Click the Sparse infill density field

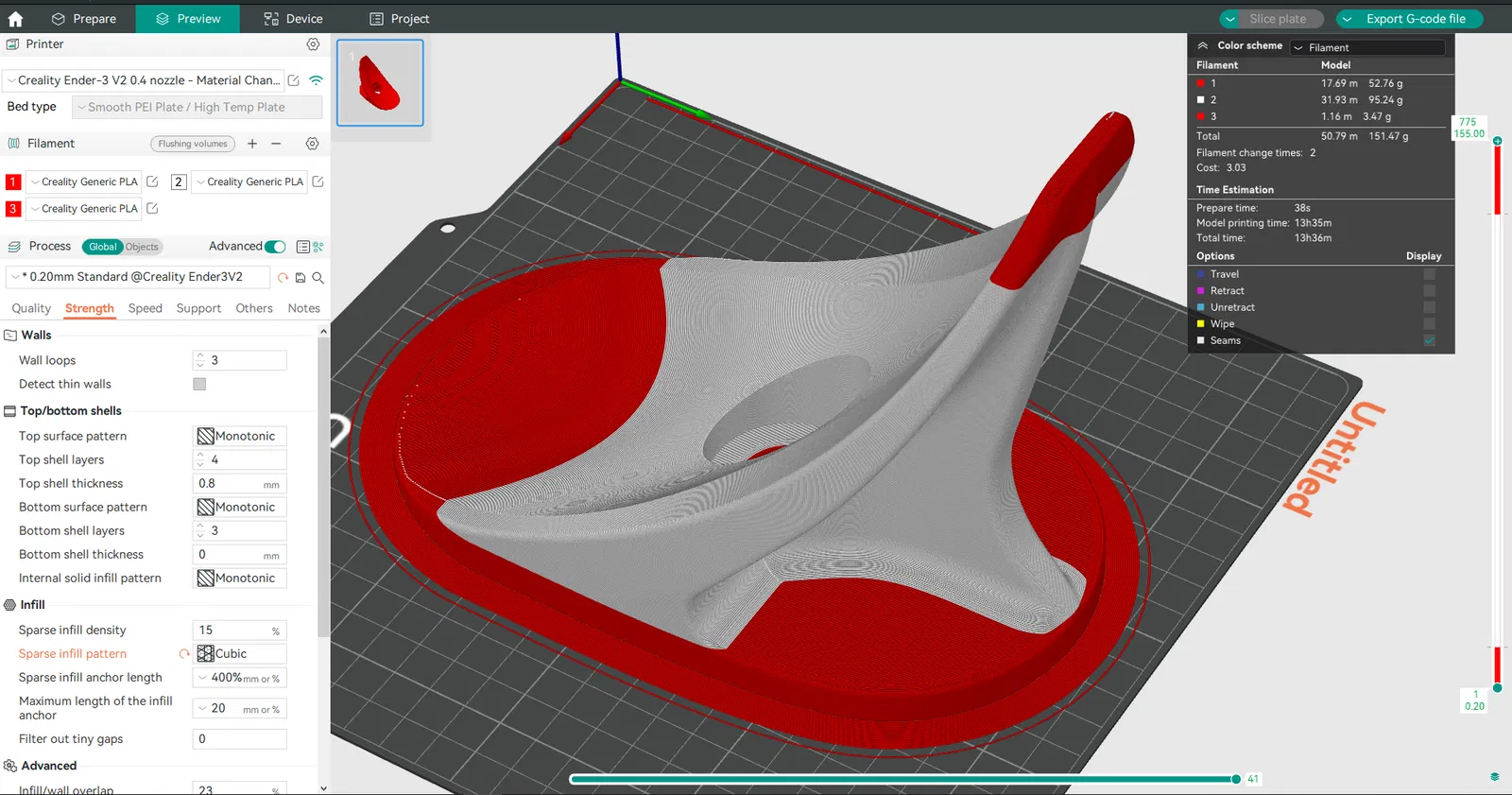tap(240, 631)
